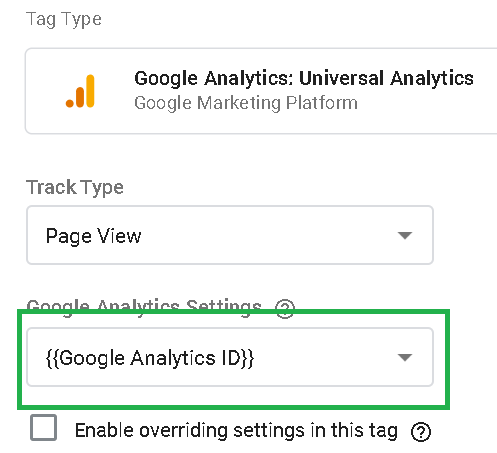Click the {{Google Analytics ID}} variable text
The height and width of the screenshot is (453, 497).
[x=150, y=358]
